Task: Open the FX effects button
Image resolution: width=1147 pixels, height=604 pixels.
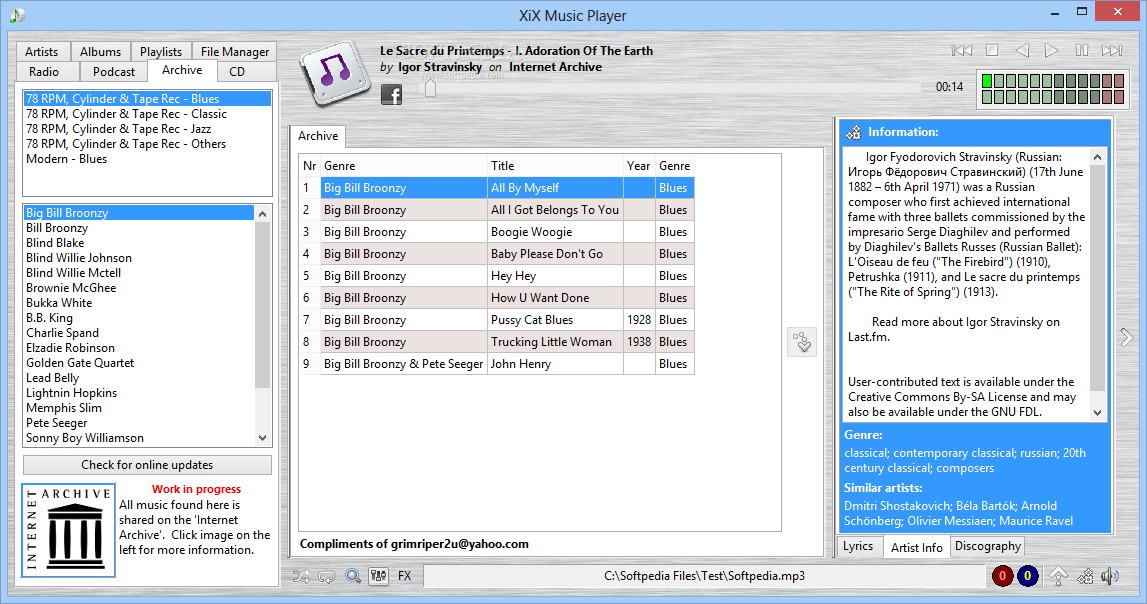Action: [x=405, y=576]
